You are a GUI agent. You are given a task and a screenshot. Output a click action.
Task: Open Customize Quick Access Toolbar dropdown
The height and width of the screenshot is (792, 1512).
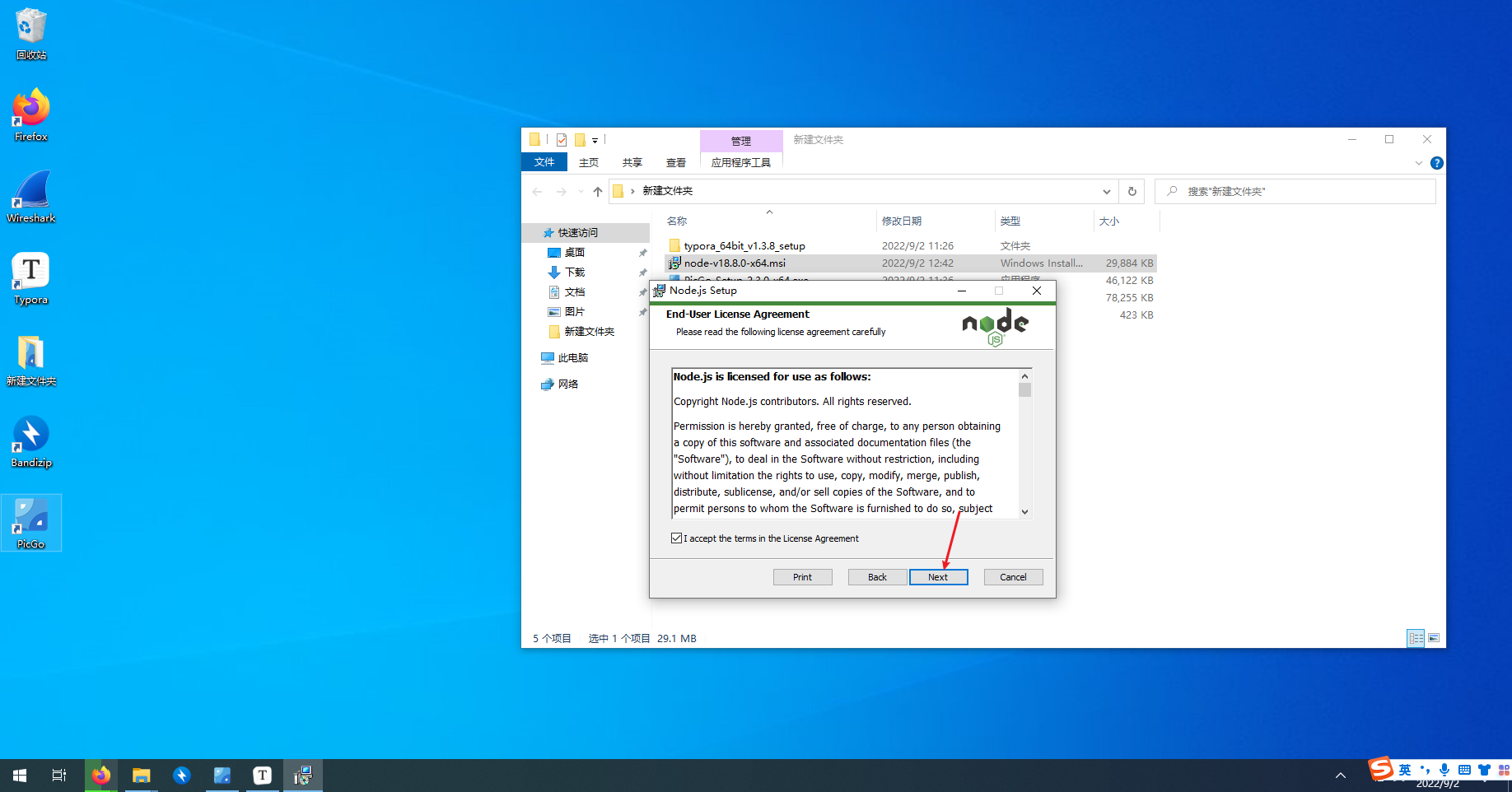pyautogui.click(x=595, y=141)
